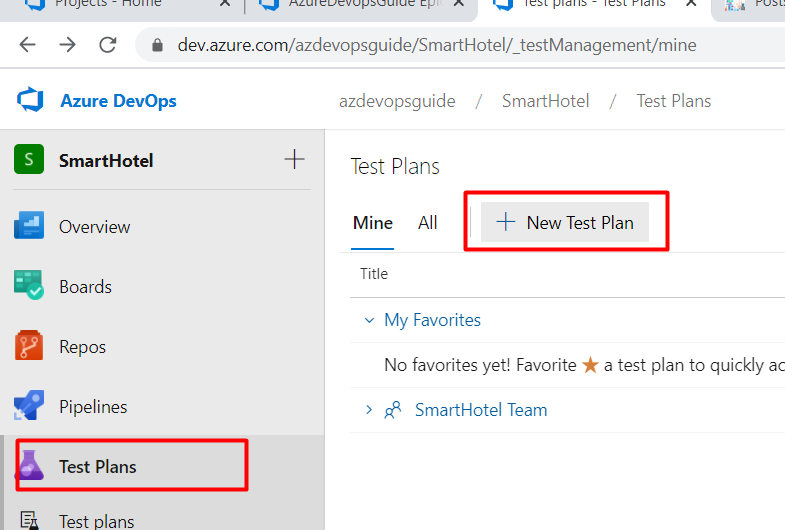Open the Boards hub icon
The image size is (785, 530).
[x=29, y=285]
